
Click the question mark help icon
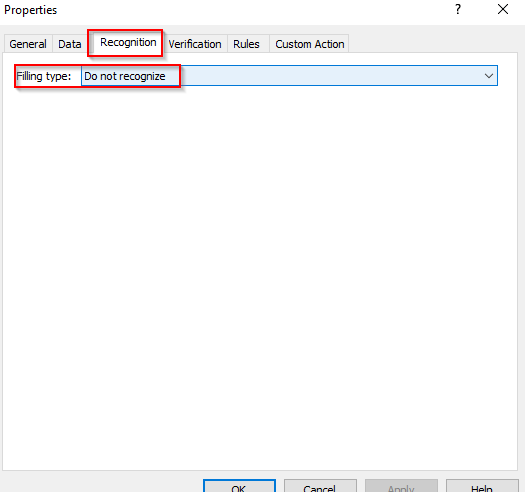pyautogui.click(x=458, y=9)
